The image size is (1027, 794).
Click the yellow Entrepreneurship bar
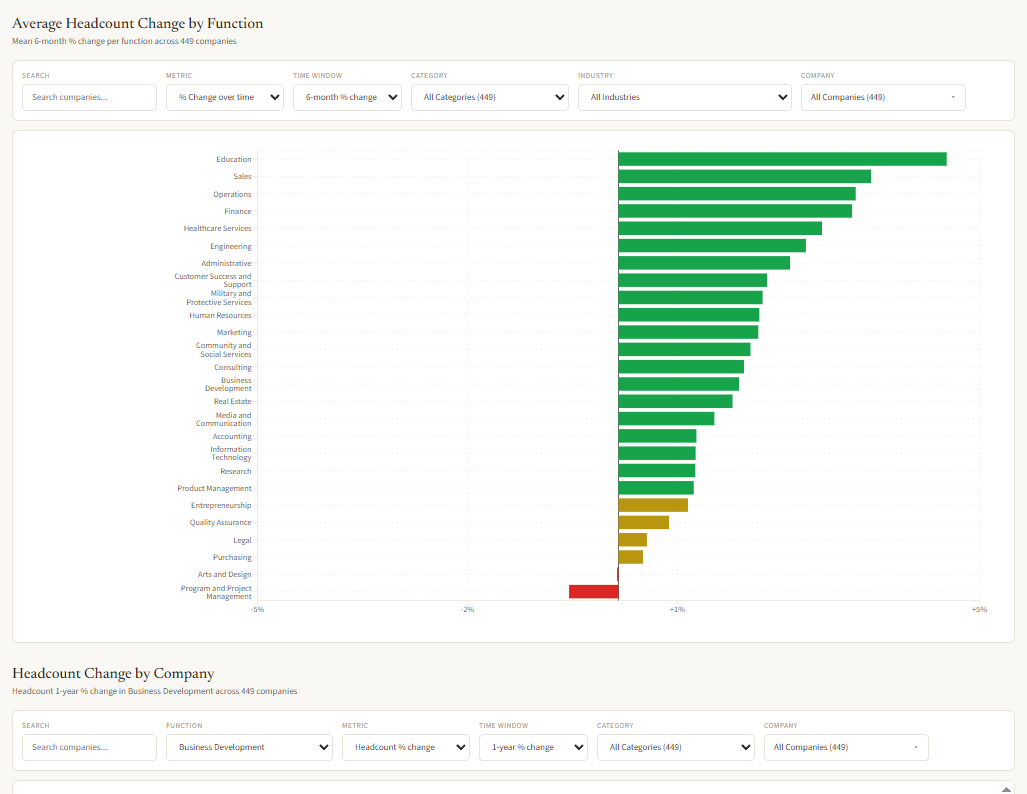pyautogui.click(x=653, y=505)
